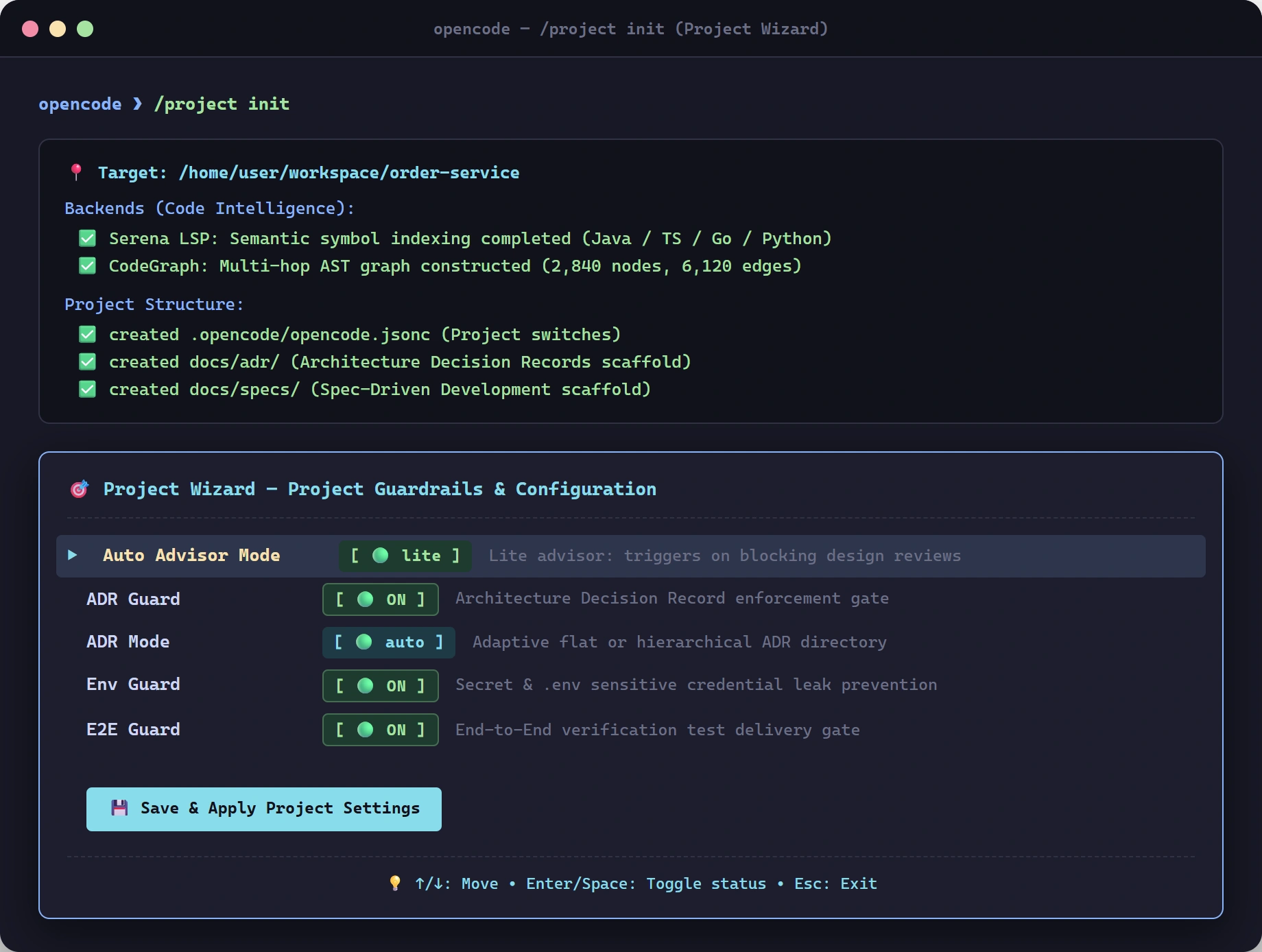
Task: Click the green check beside Serena LSP
Action: 87,239
